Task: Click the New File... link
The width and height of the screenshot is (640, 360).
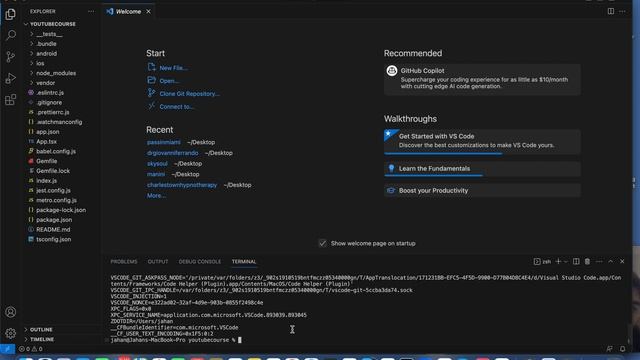Action: pyautogui.click(x=173, y=68)
